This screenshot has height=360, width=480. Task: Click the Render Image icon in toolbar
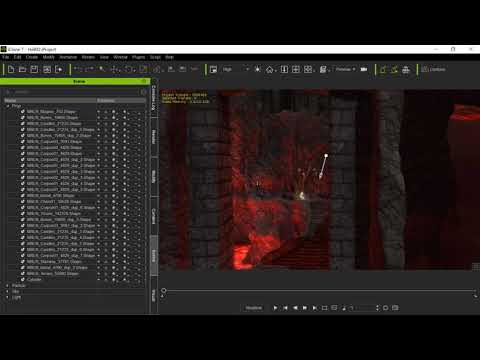pyautogui.click(x=47, y=69)
